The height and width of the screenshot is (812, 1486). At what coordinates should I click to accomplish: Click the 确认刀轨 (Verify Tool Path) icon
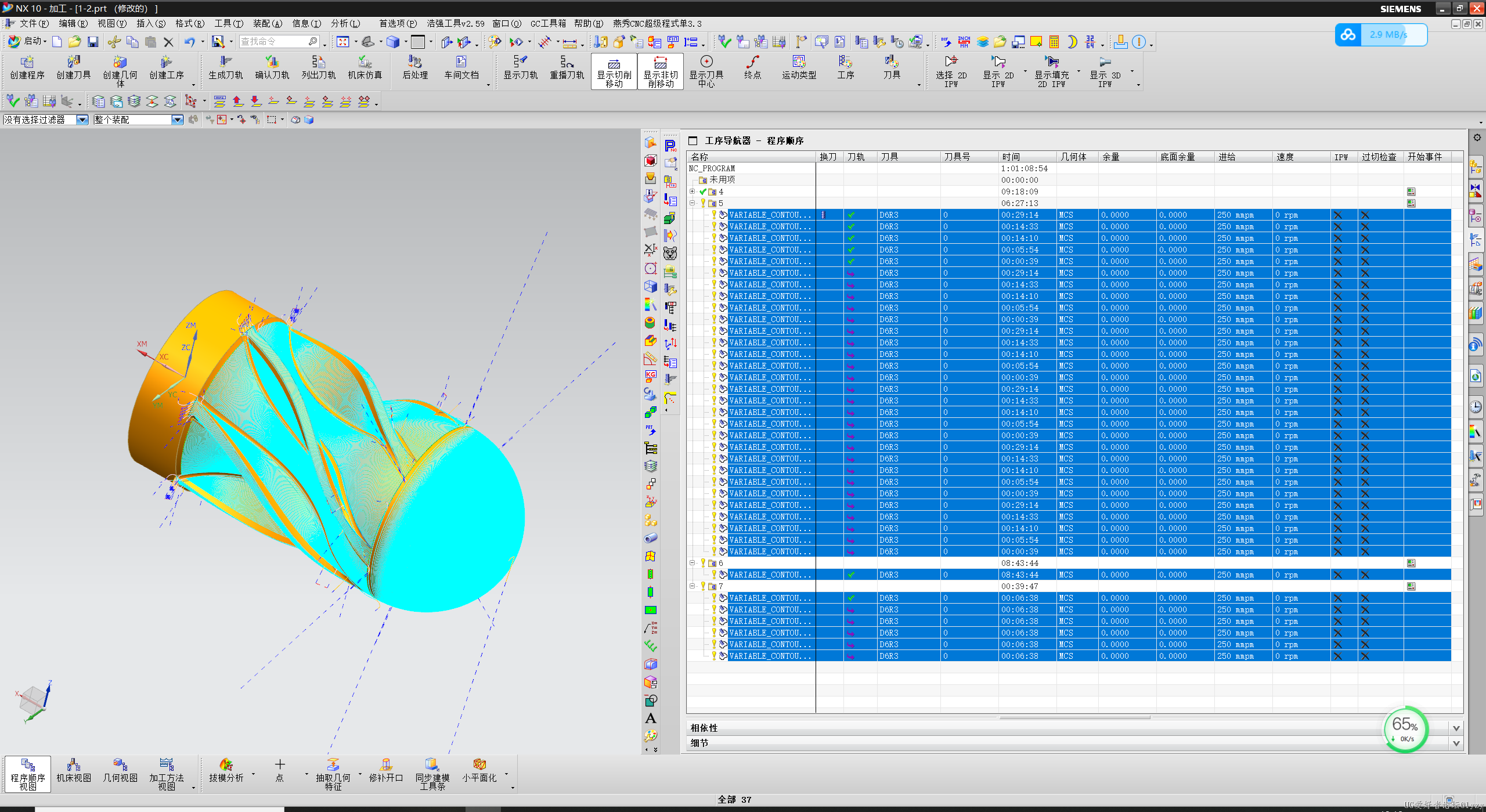coord(272,68)
